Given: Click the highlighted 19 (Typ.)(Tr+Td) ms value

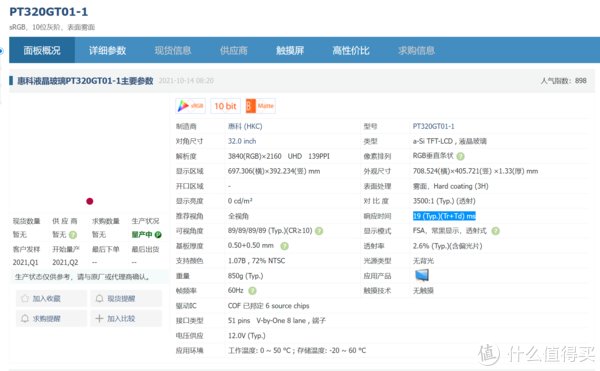Looking at the screenshot, I should [444, 216].
